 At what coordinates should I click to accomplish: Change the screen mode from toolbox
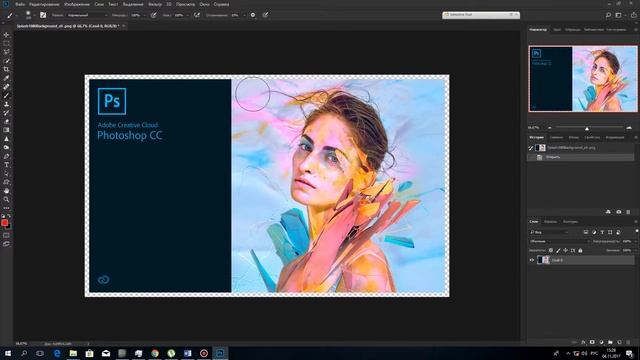click(x=6, y=244)
